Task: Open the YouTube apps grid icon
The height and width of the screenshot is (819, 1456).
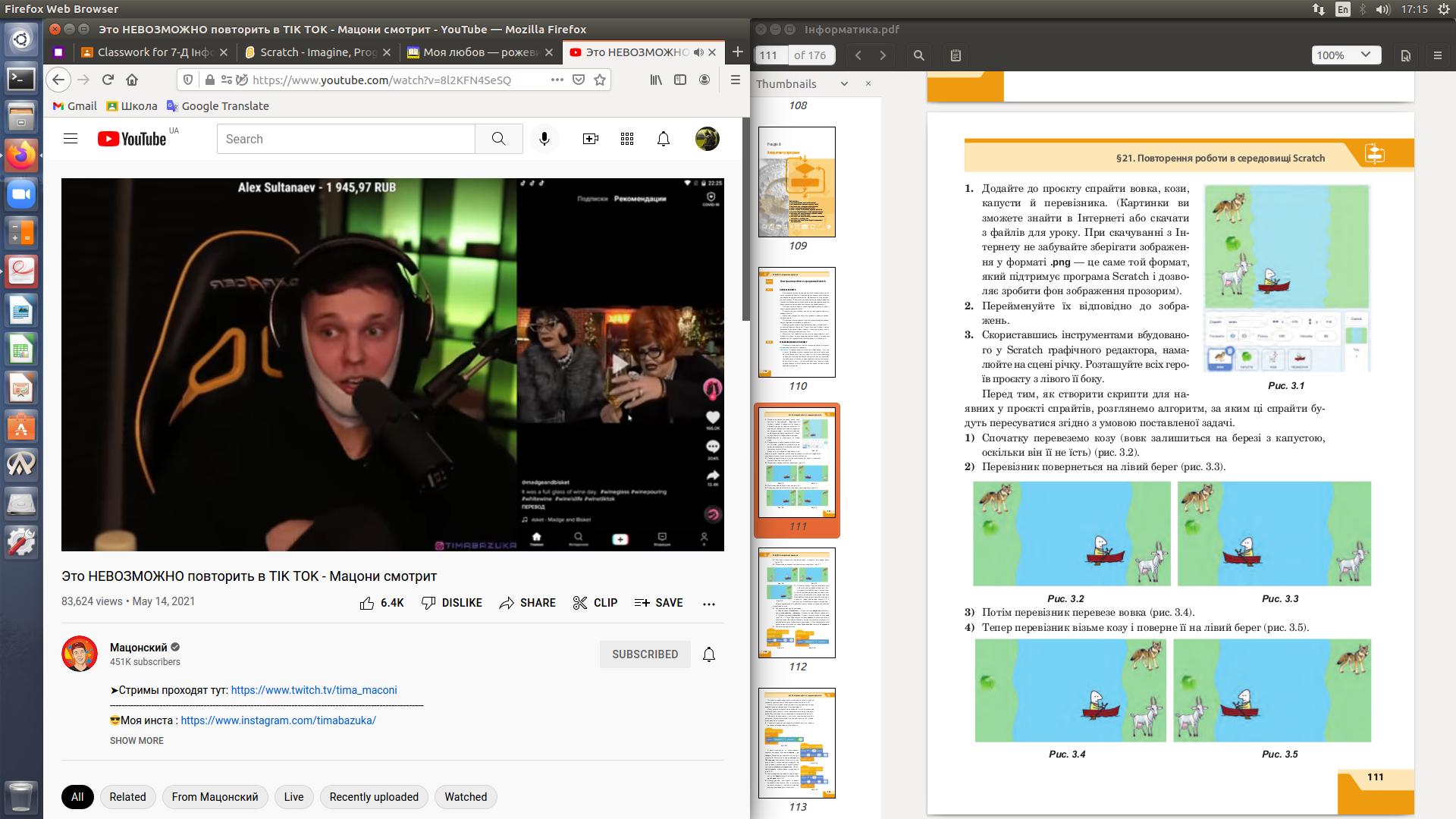Action: (627, 139)
